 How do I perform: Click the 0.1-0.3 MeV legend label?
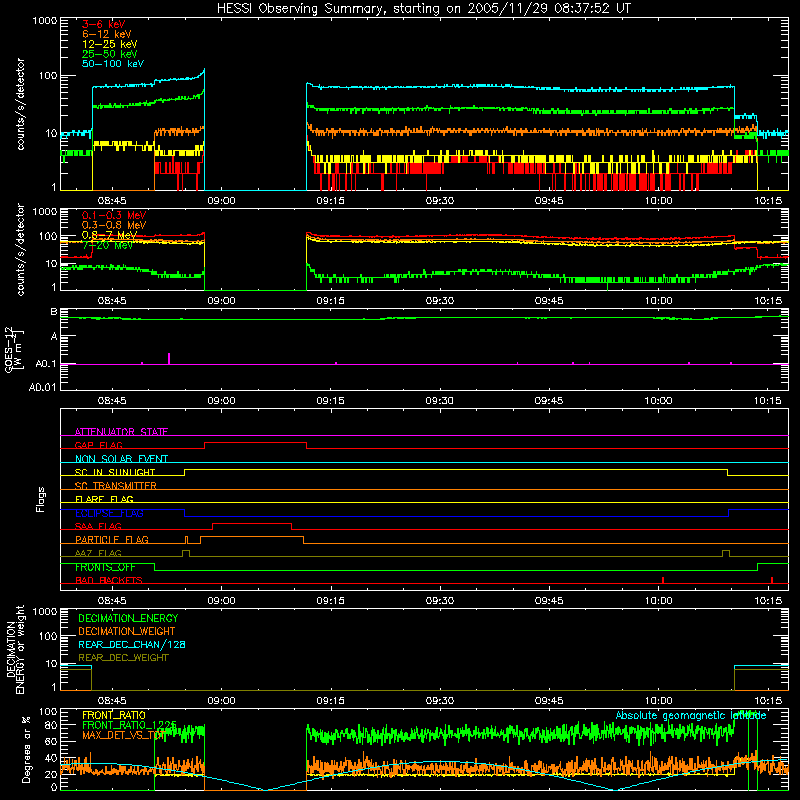tap(114, 215)
